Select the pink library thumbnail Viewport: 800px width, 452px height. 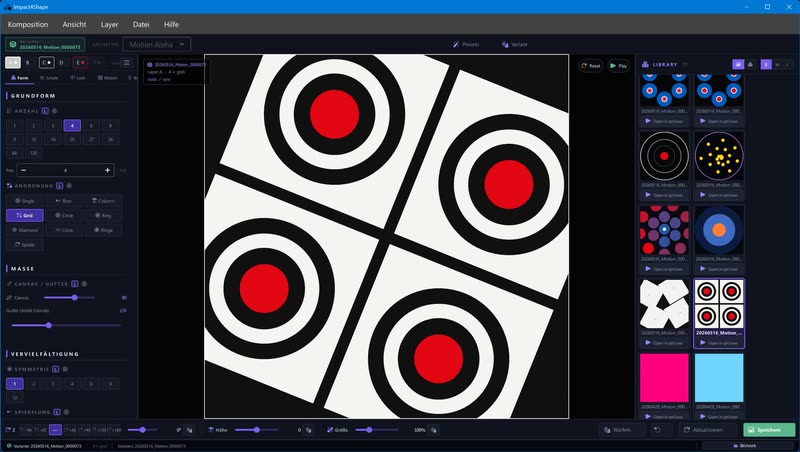click(664, 378)
